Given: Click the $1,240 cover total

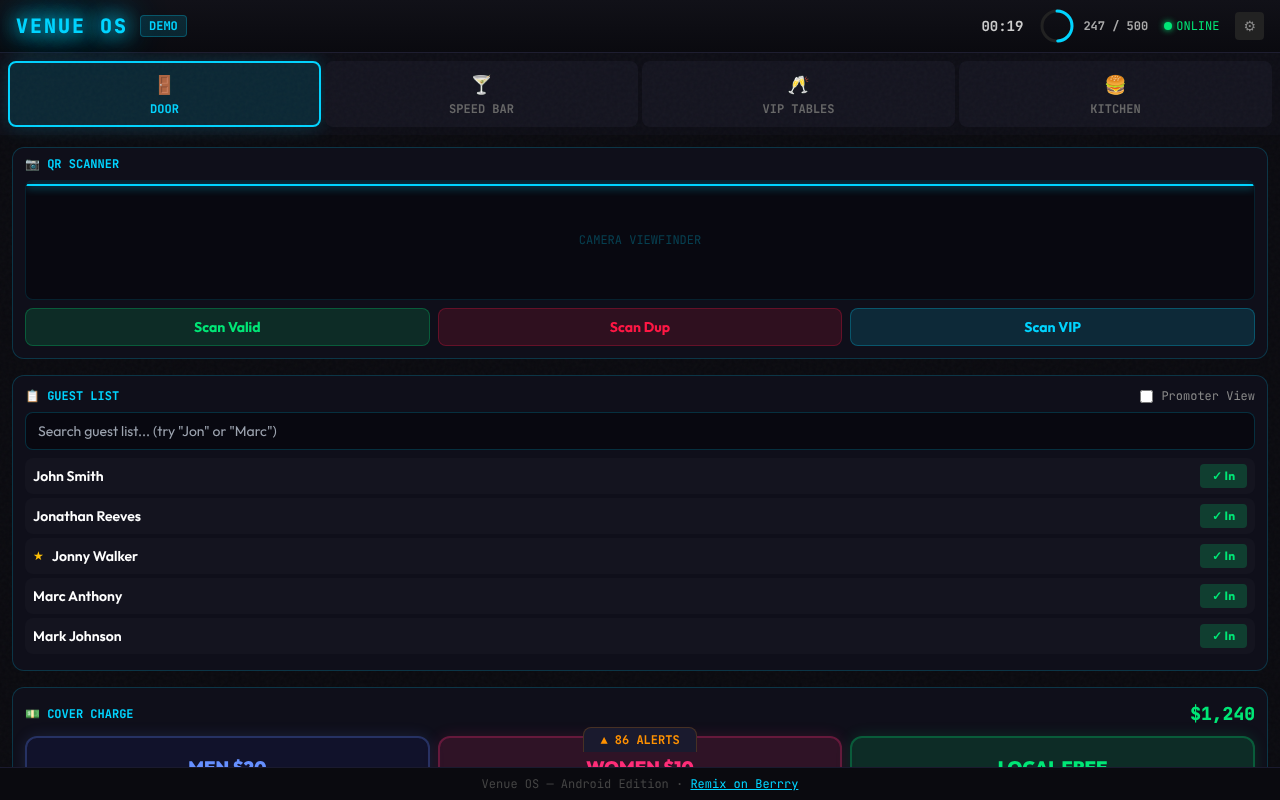Looking at the screenshot, I should tap(1222, 714).
